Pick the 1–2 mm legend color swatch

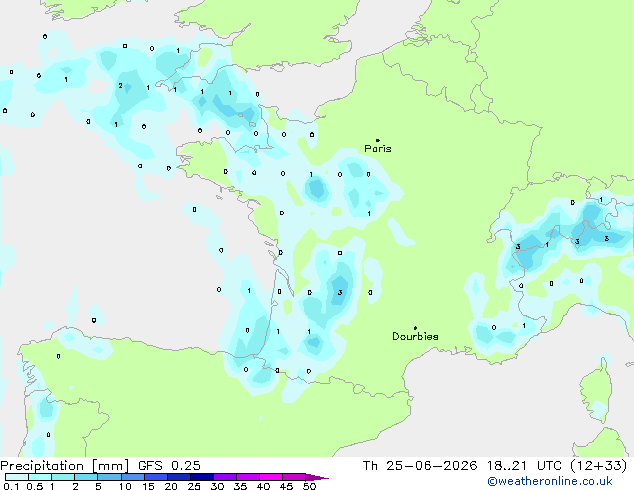63,477
